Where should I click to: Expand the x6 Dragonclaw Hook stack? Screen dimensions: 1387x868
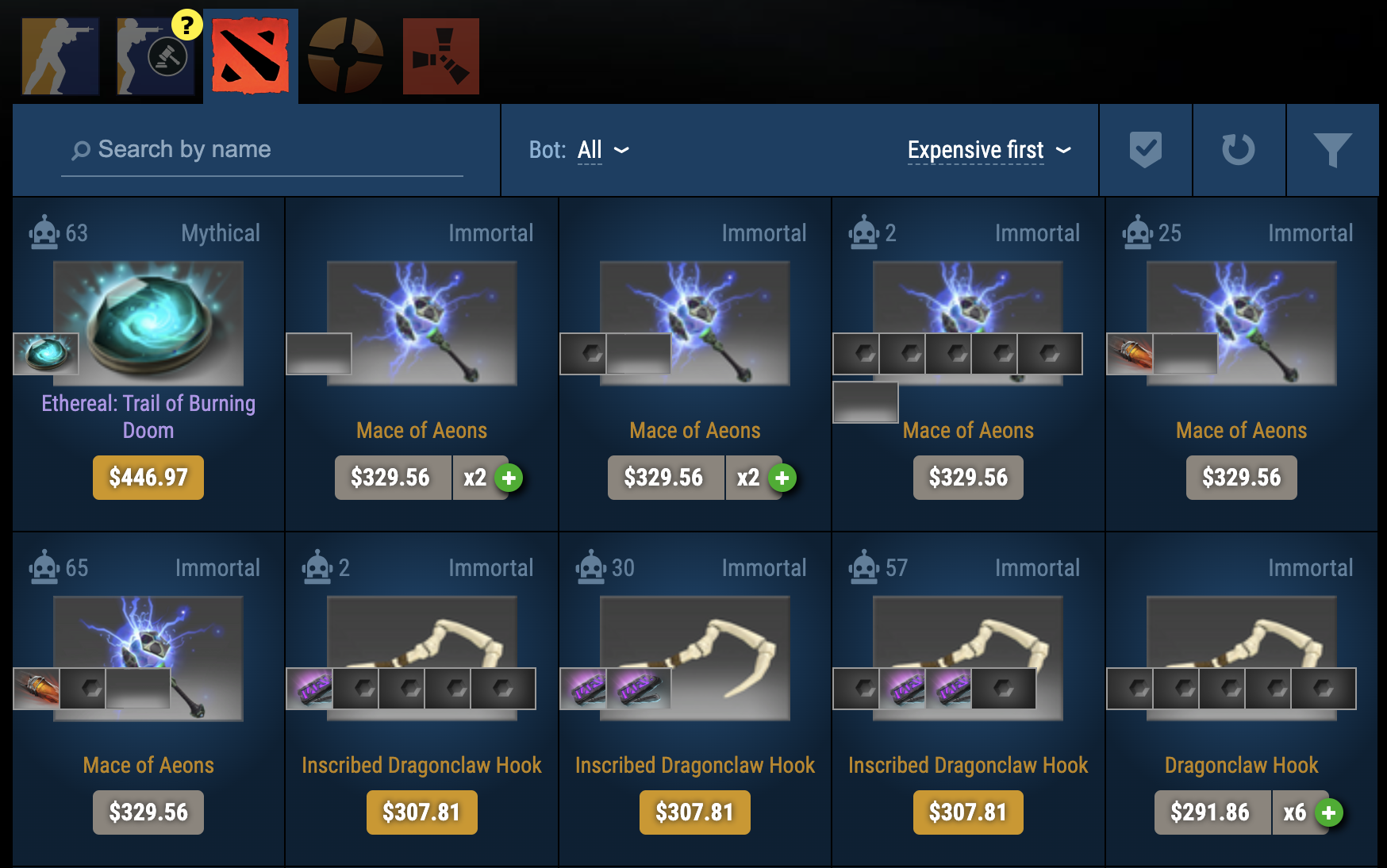[1295, 812]
